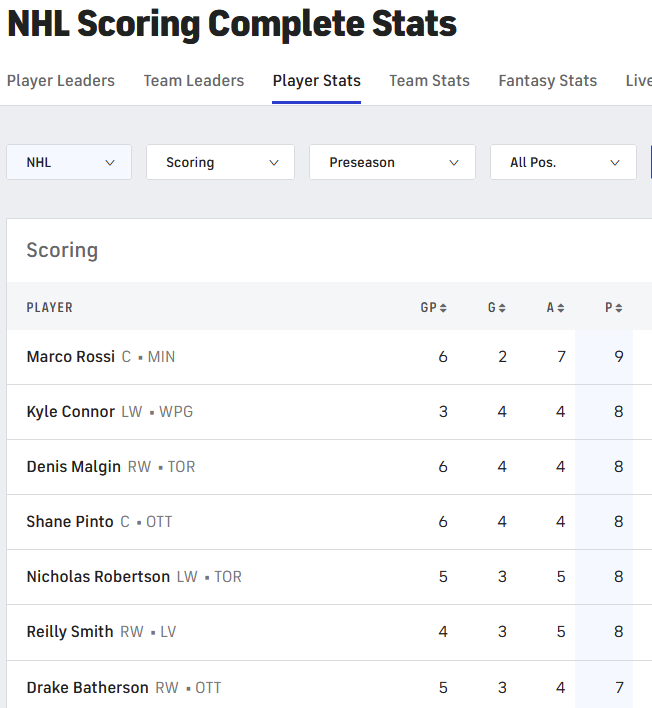Sort table by GP column arrows
Viewport: 652px width, 708px height.
click(x=443, y=308)
